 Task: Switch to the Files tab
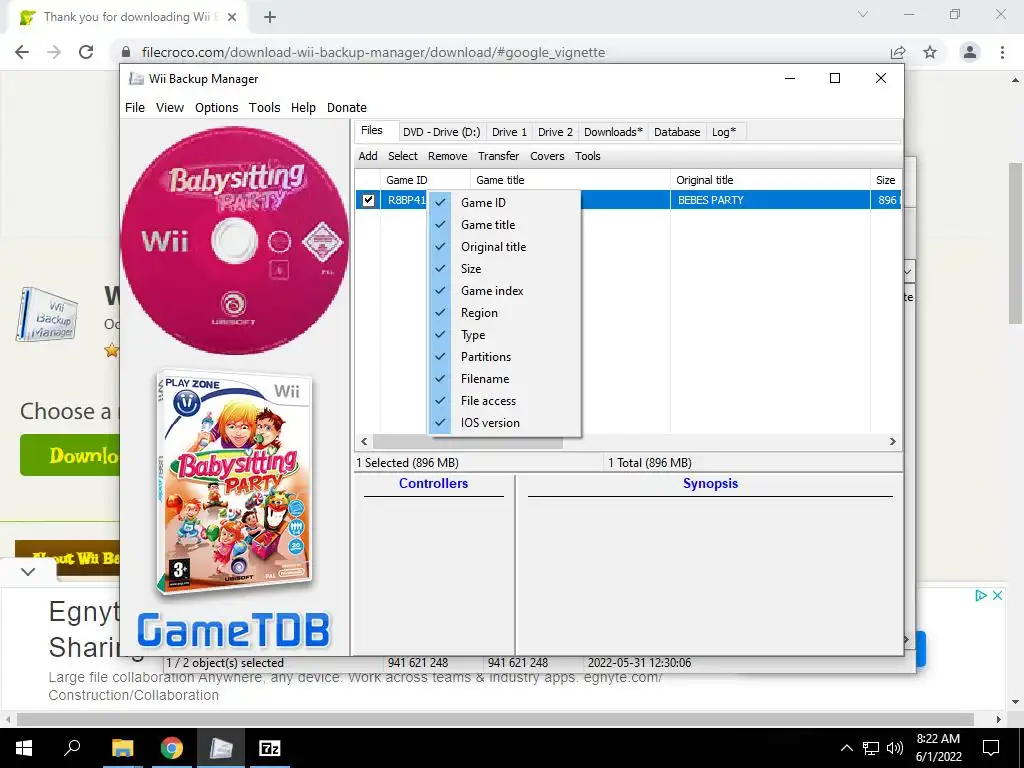[x=372, y=131]
